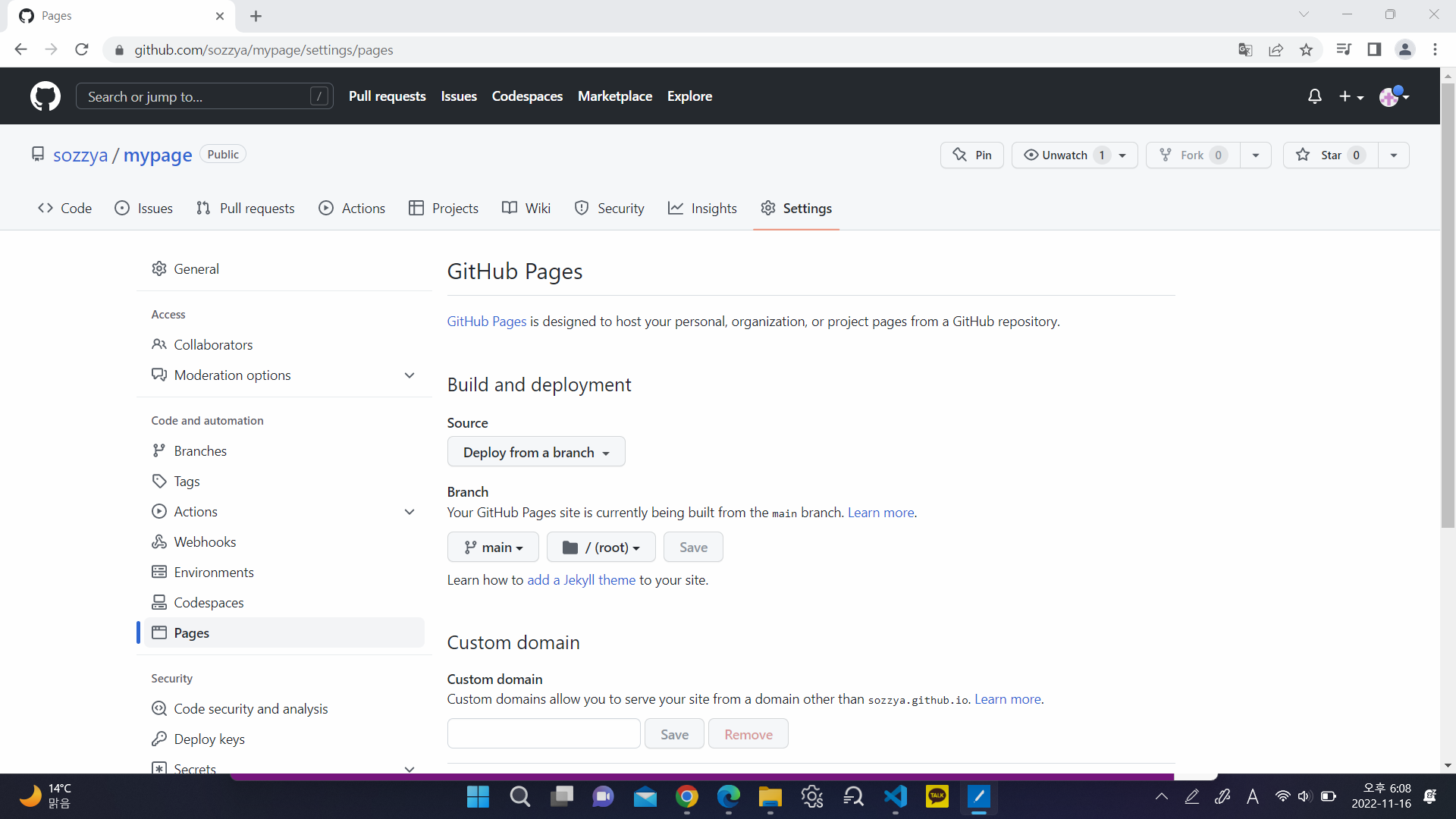Open the media control icon in Chrome toolbar
Screen dimensions: 1456x819
[1344, 50]
